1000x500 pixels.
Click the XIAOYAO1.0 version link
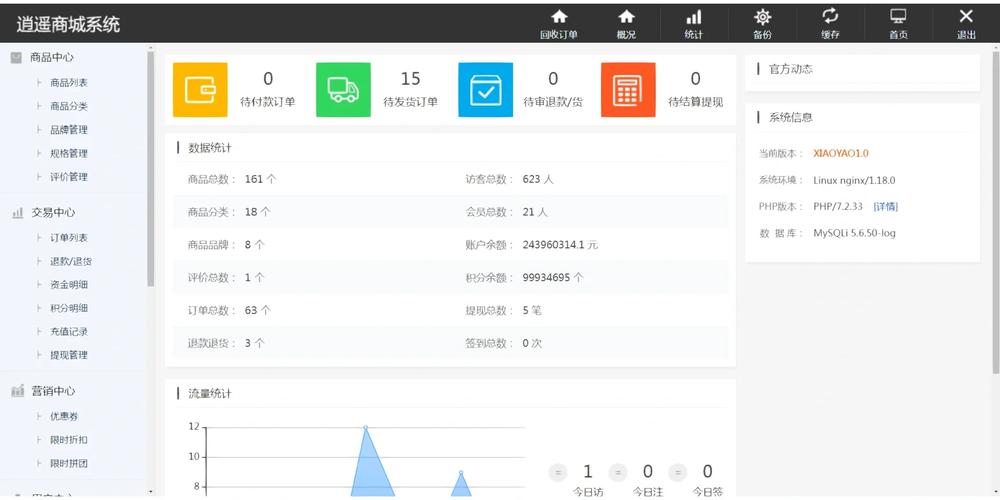(841, 154)
